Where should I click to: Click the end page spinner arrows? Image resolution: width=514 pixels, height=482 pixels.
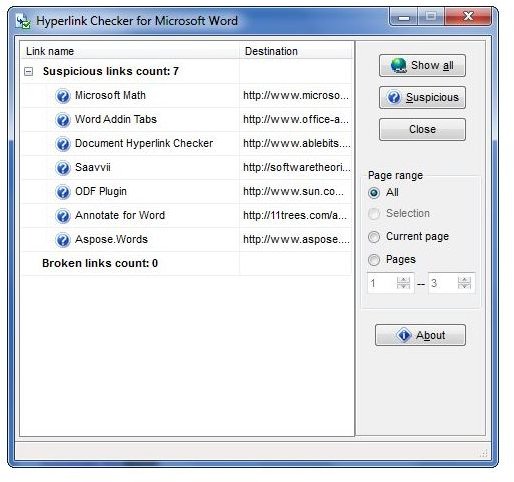tap(464, 283)
